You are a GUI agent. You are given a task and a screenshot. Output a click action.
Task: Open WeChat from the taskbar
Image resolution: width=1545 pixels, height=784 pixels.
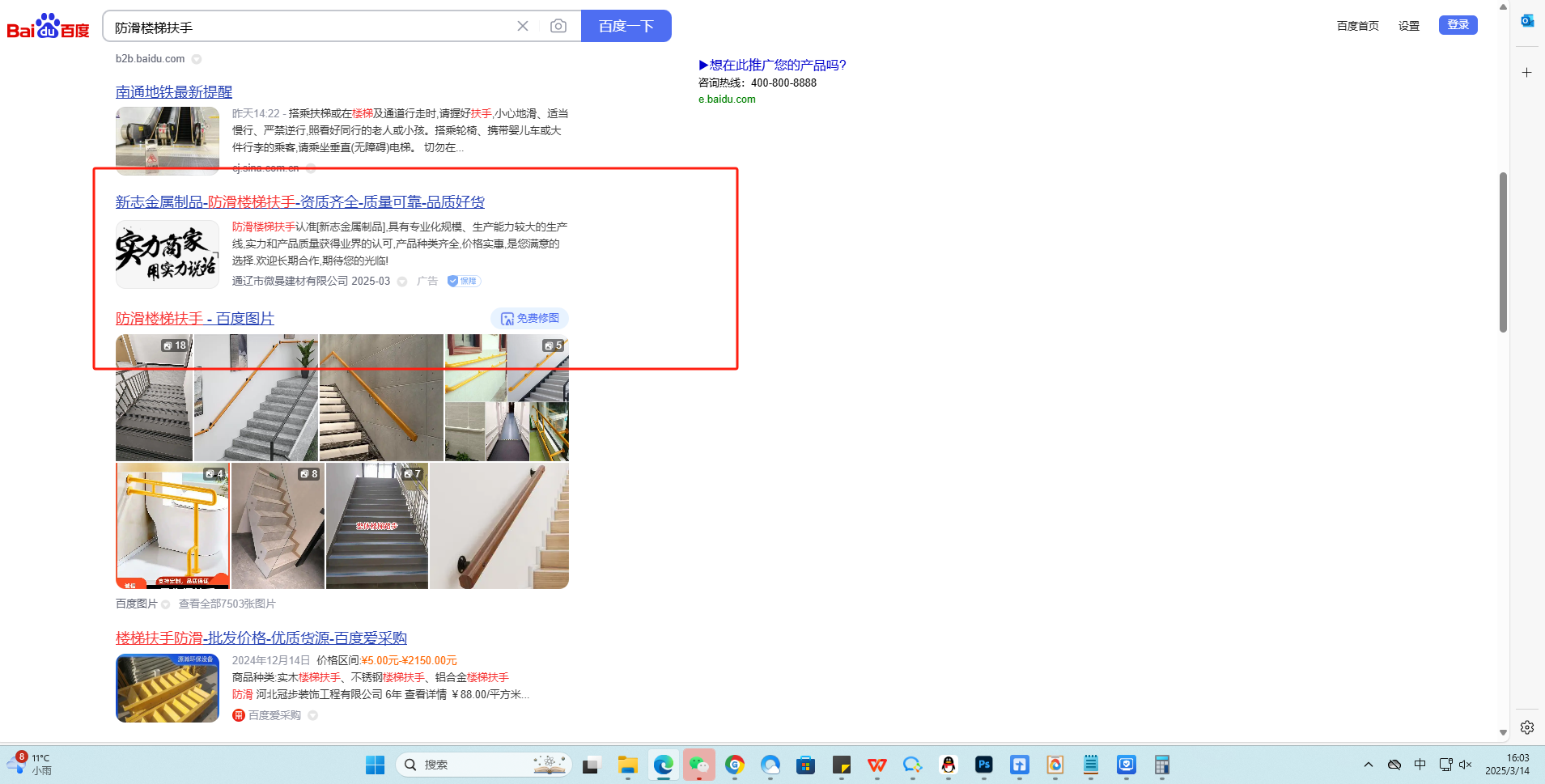(699, 765)
